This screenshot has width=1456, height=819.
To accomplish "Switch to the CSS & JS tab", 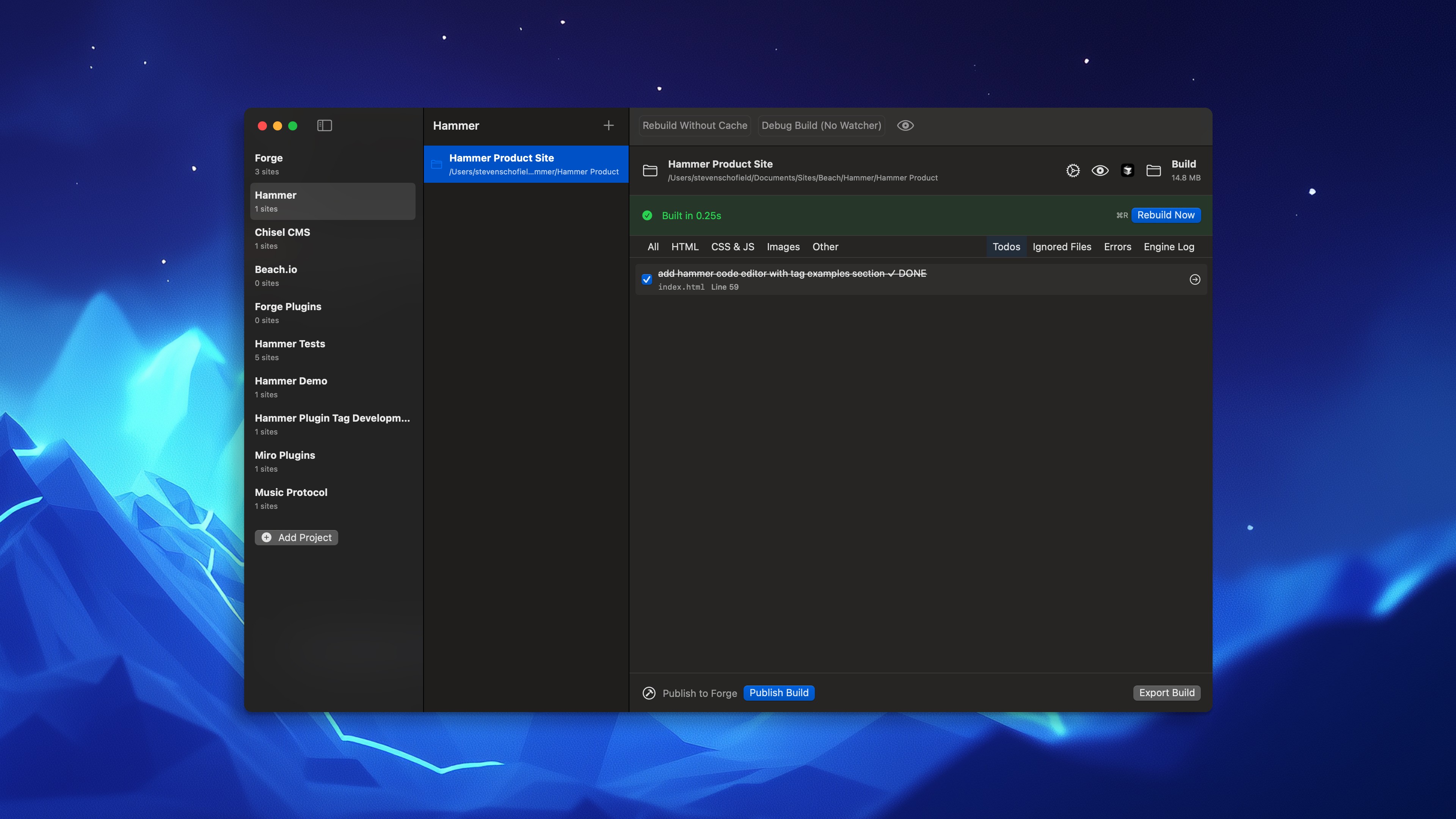I will tap(733, 247).
